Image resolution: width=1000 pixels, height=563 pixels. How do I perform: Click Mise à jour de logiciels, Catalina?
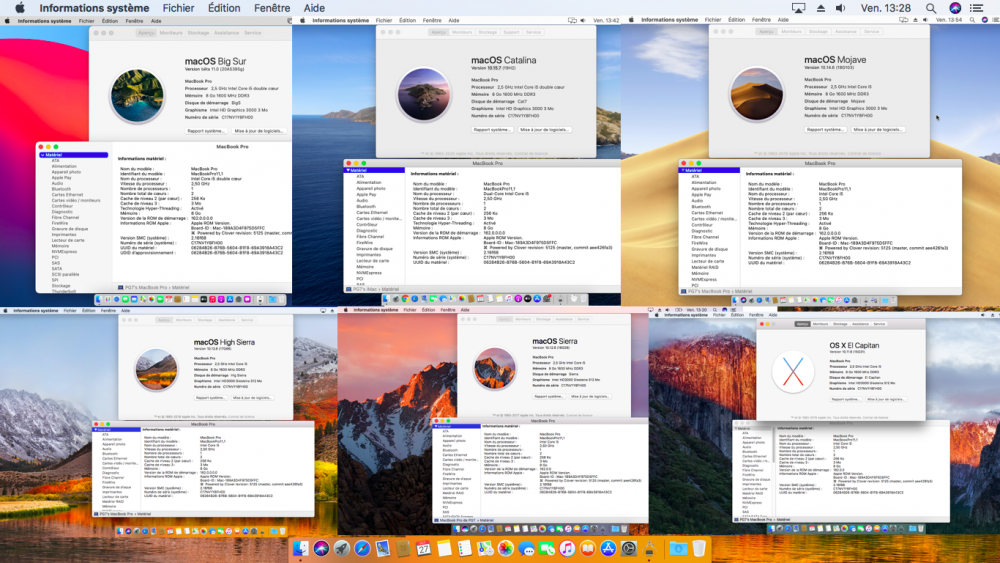[544, 129]
